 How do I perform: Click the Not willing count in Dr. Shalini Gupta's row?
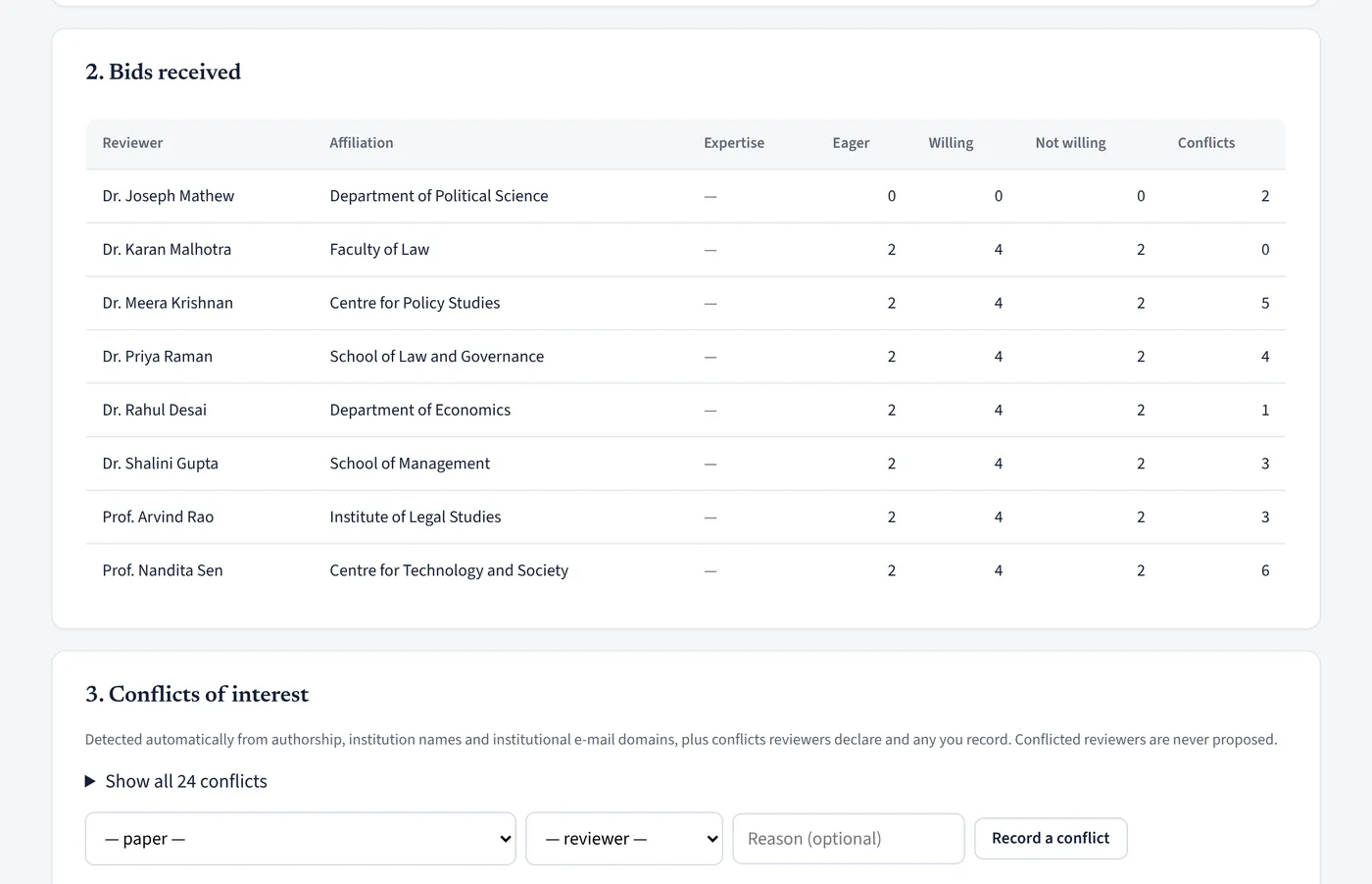(1141, 464)
